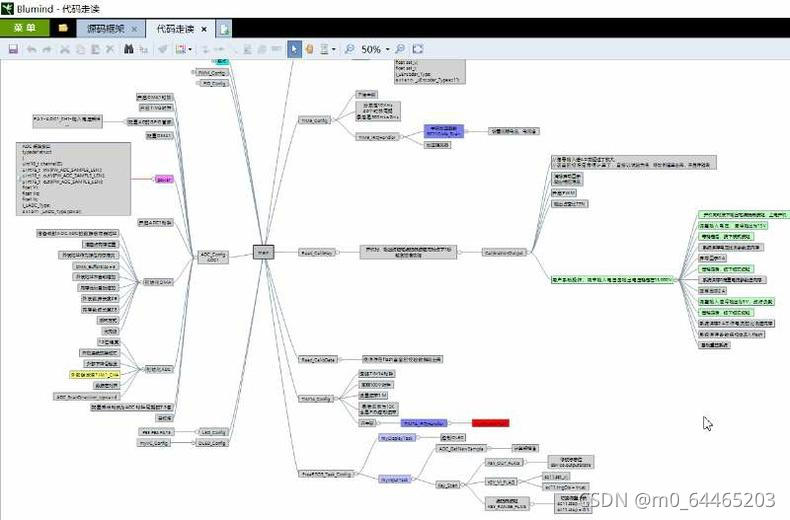790x520 pixels.
Task: Click the layout style icon
Action: tap(324, 49)
